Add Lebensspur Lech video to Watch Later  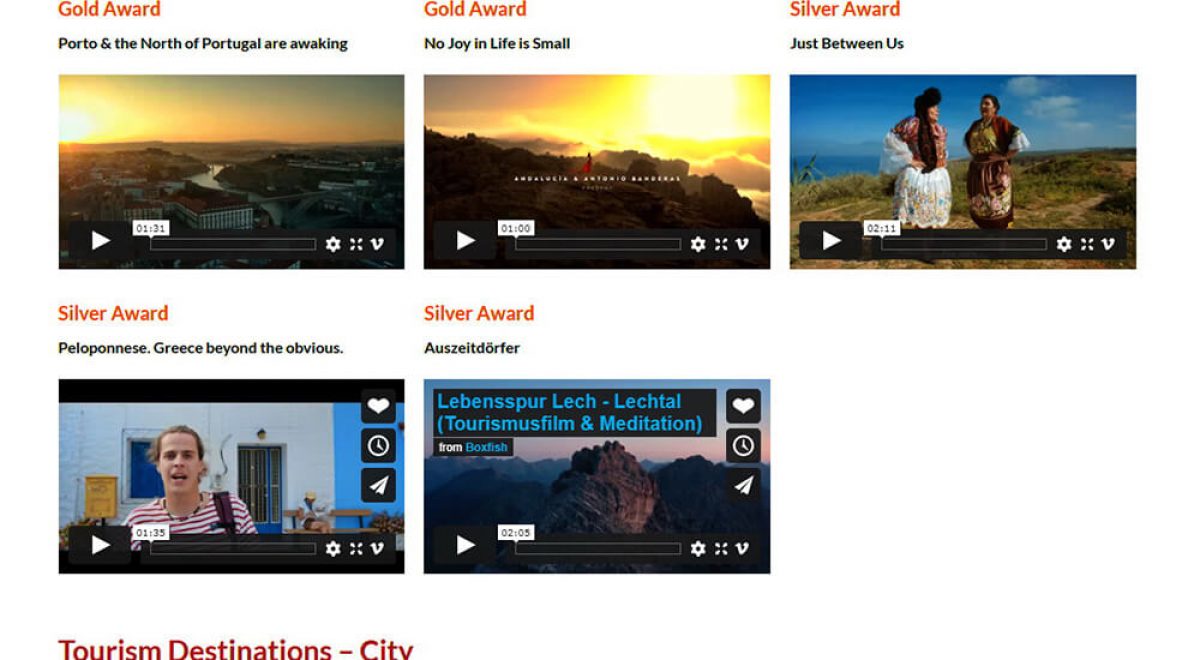(x=743, y=446)
